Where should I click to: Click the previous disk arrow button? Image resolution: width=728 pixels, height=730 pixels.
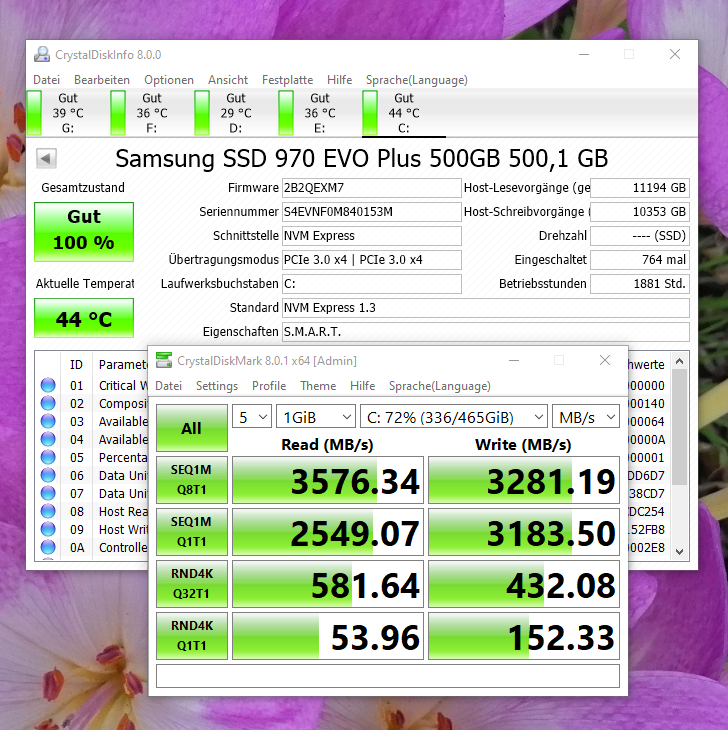[x=46, y=158]
